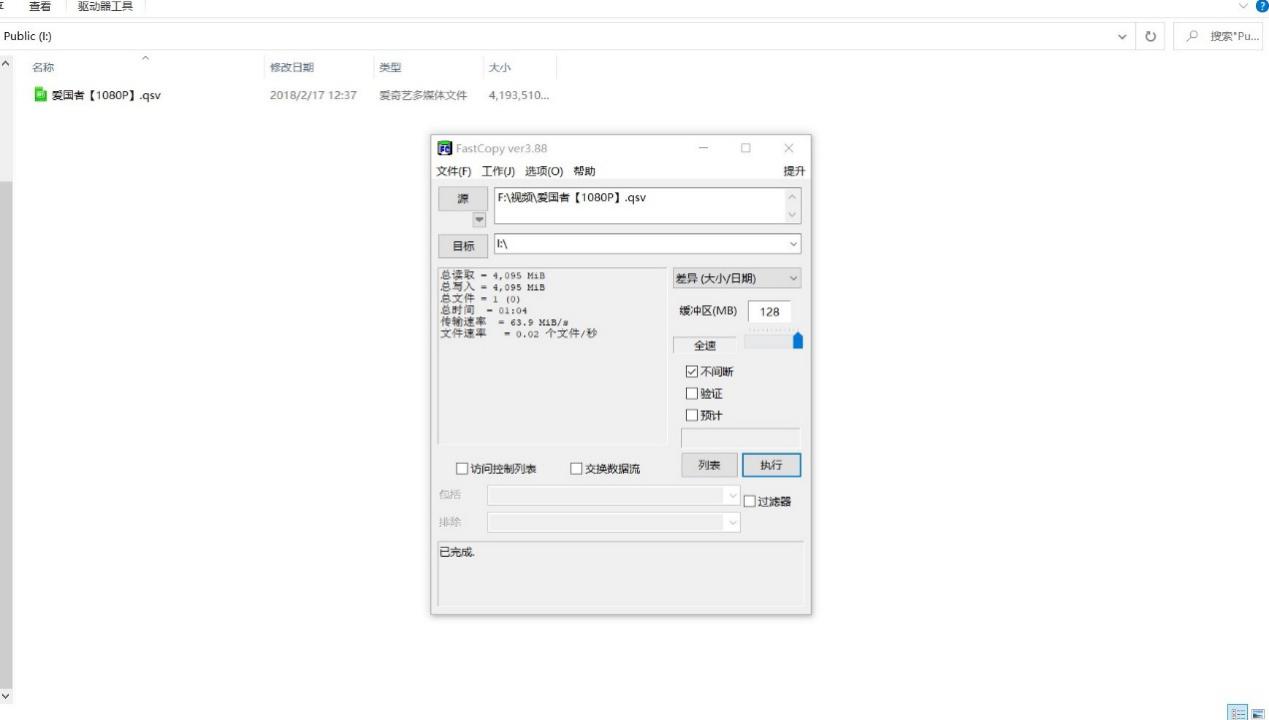The image size is (1269, 720).
Task: Click the Refresh icon in address bar
Action: [1150, 36]
